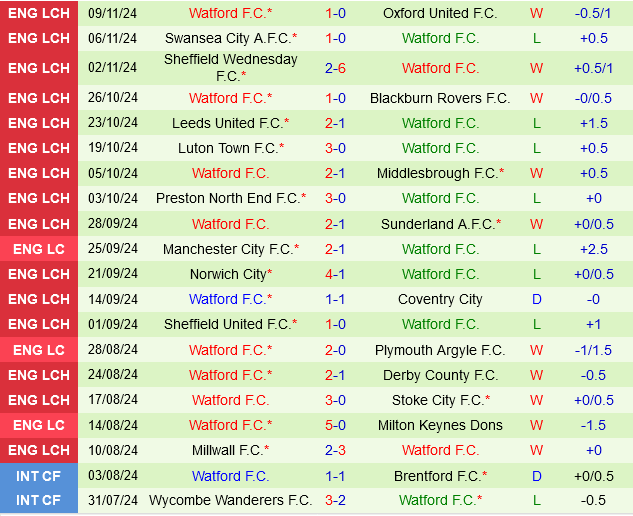The width and height of the screenshot is (633, 516).
Task: Select INT CF badge in the Brentford row
Action: coord(39,476)
